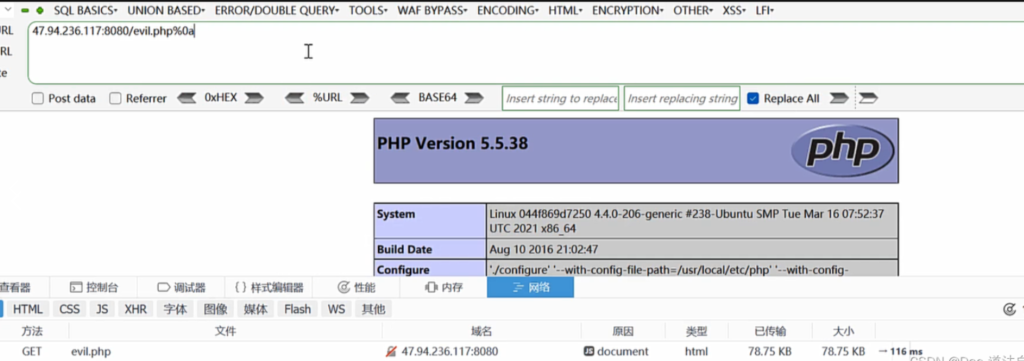This screenshot has width=1024, height=361.
Task: Filter network requests by JS
Action: [103, 309]
